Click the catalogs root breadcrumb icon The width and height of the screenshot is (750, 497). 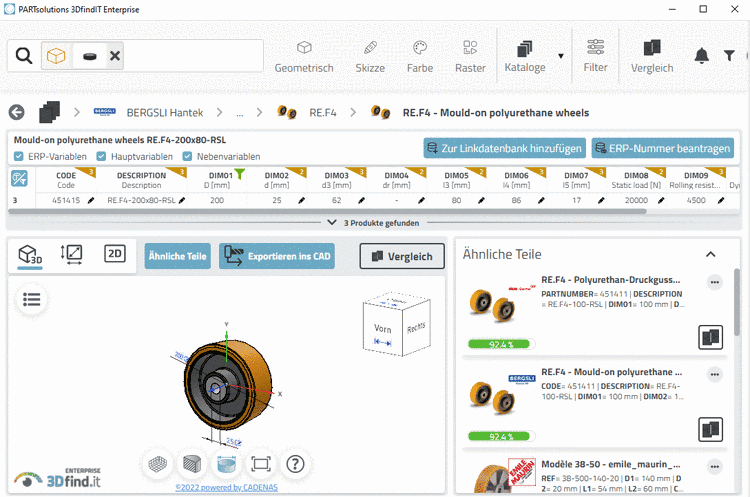coord(49,112)
